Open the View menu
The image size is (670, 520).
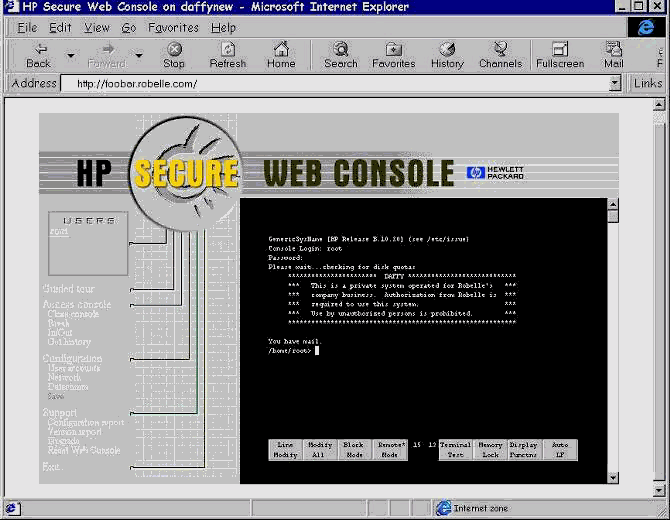(97, 28)
